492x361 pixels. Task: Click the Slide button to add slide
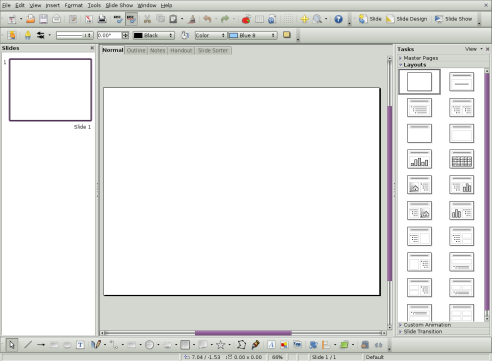[370, 19]
